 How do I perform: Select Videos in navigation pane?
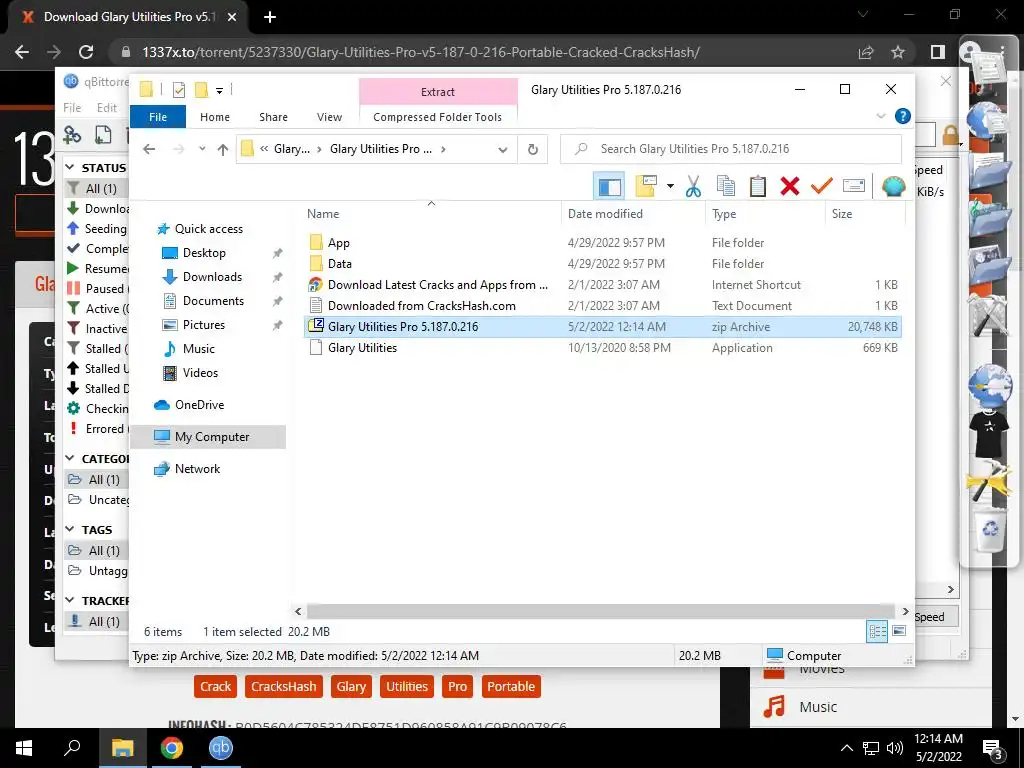tap(200, 373)
